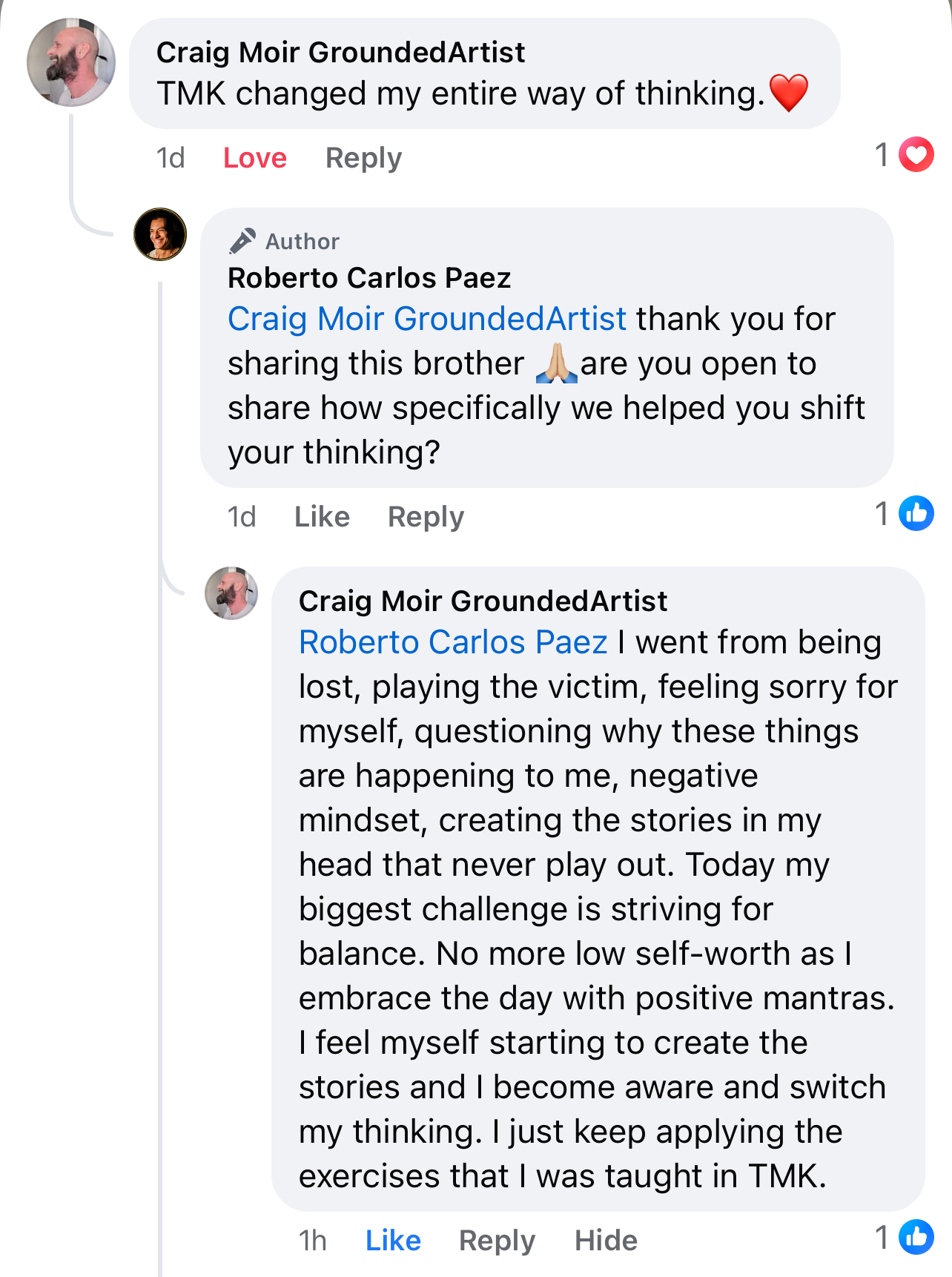952x1277 pixels.
Task: Click the reaction count beside the heart icon
Action: [x=882, y=154]
